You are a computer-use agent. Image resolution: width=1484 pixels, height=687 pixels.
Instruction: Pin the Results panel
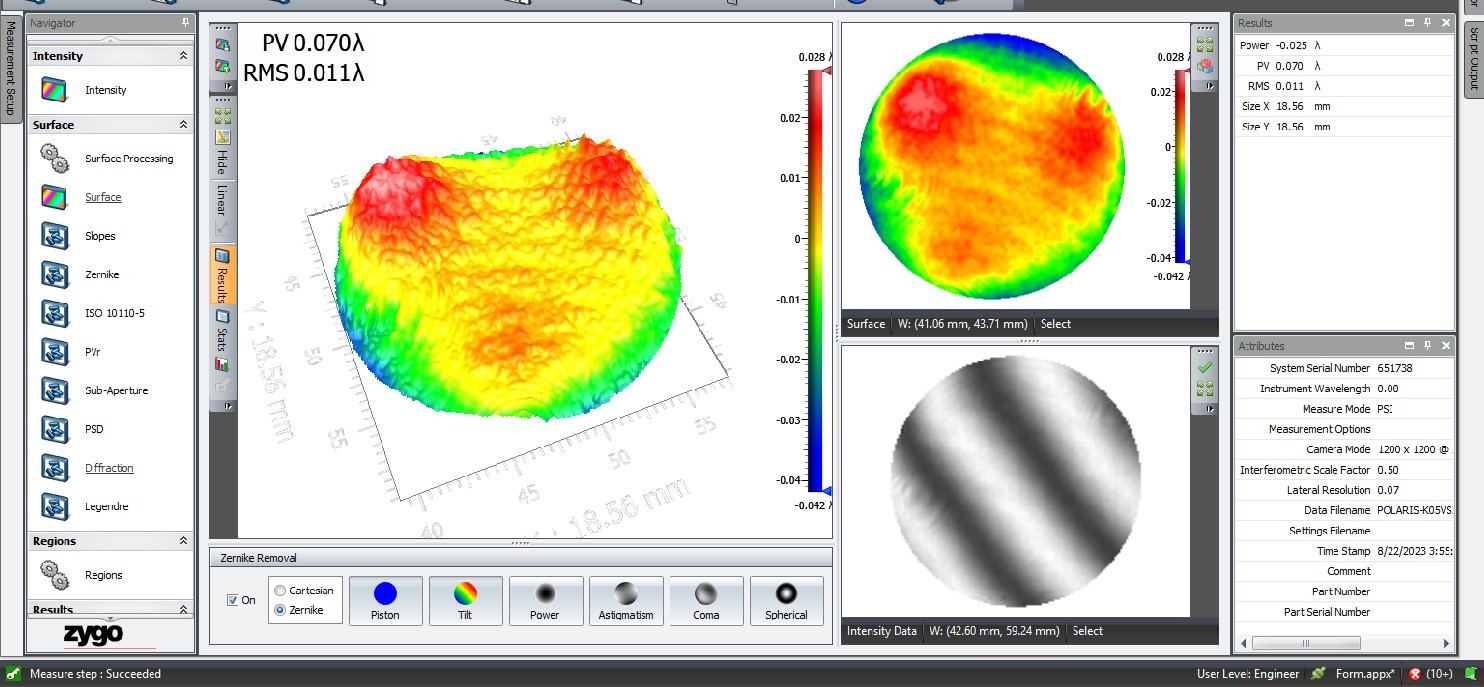point(1427,22)
